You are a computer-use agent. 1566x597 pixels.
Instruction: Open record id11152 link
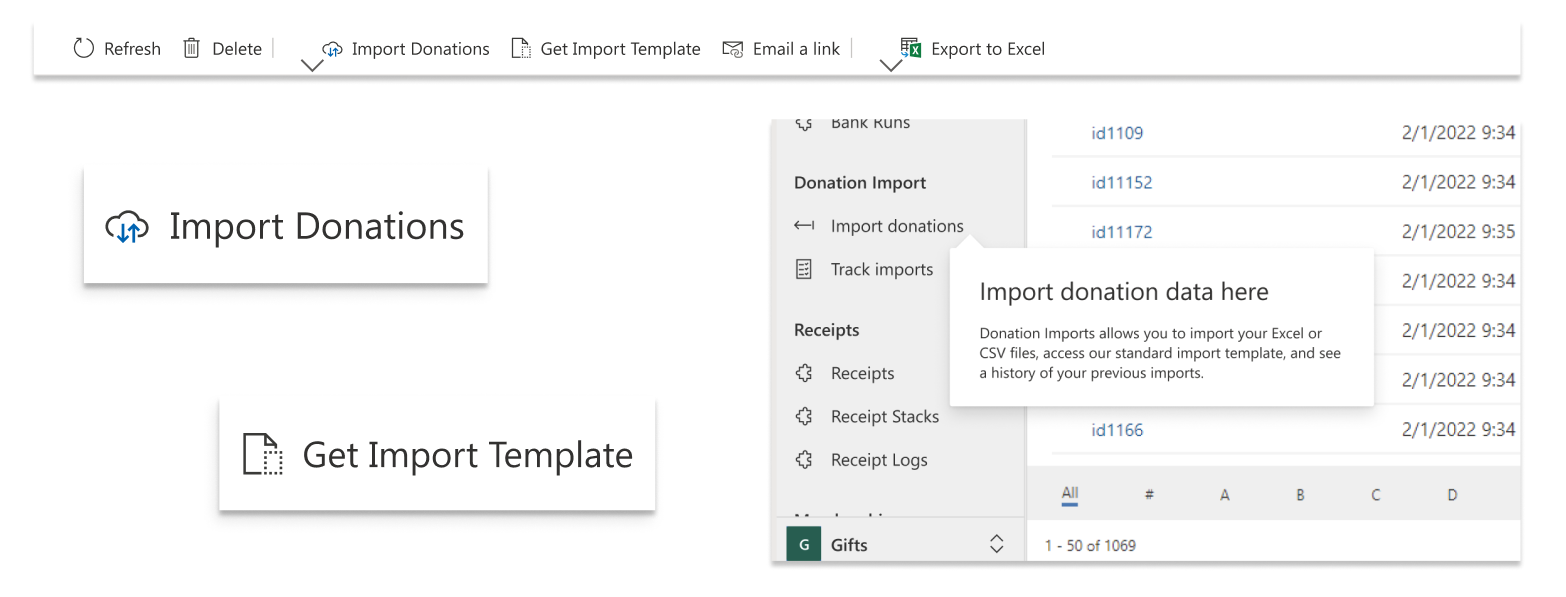point(1121,182)
